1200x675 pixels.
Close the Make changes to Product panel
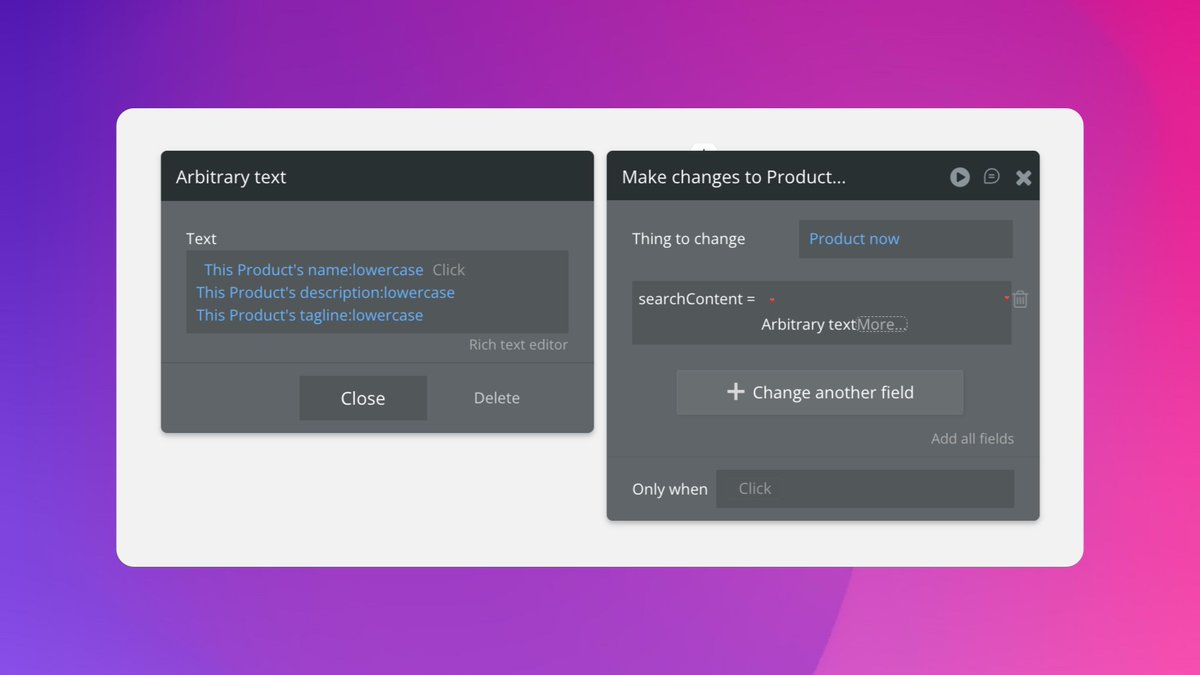coord(1023,177)
